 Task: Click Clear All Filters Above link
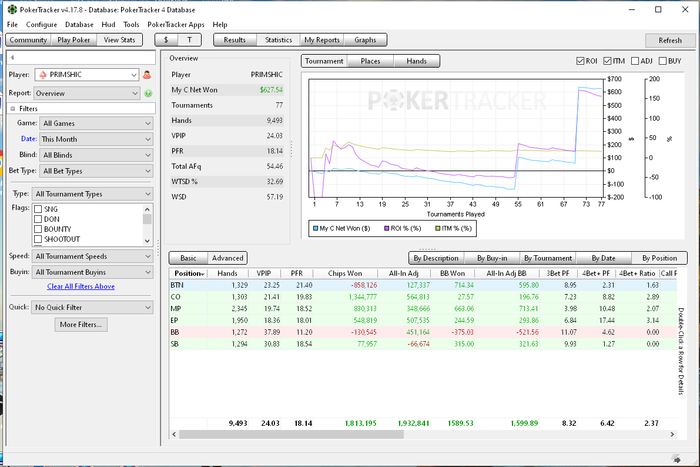pyautogui.click(x=81, y=286)
